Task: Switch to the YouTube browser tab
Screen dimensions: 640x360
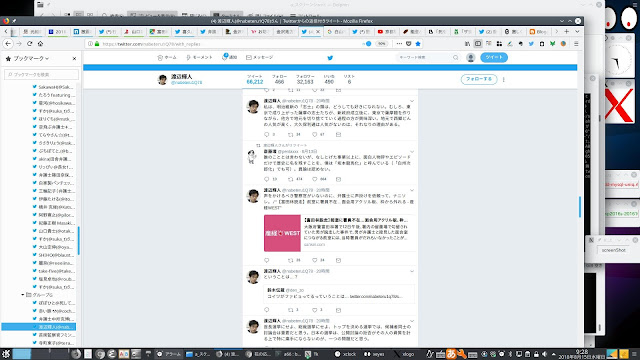Action: click(x=387, y=31)
